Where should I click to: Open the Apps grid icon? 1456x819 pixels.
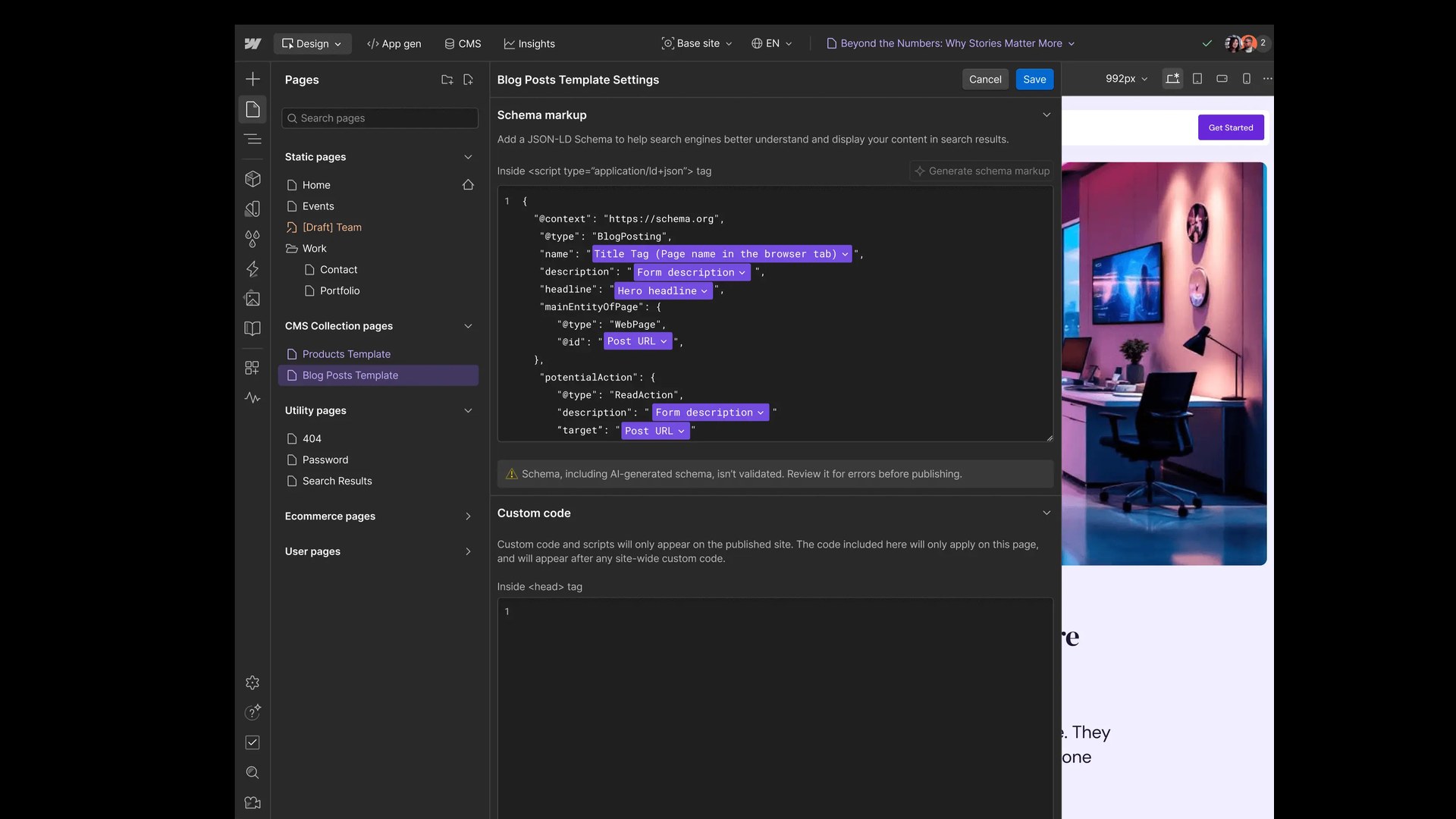click(x=253, y=368)
